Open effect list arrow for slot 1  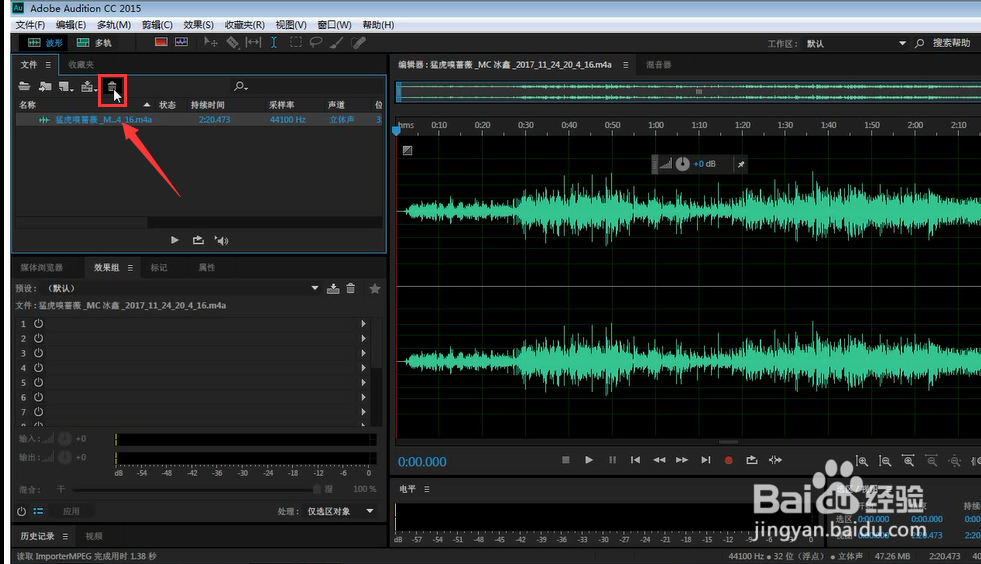tap(363, 324)
